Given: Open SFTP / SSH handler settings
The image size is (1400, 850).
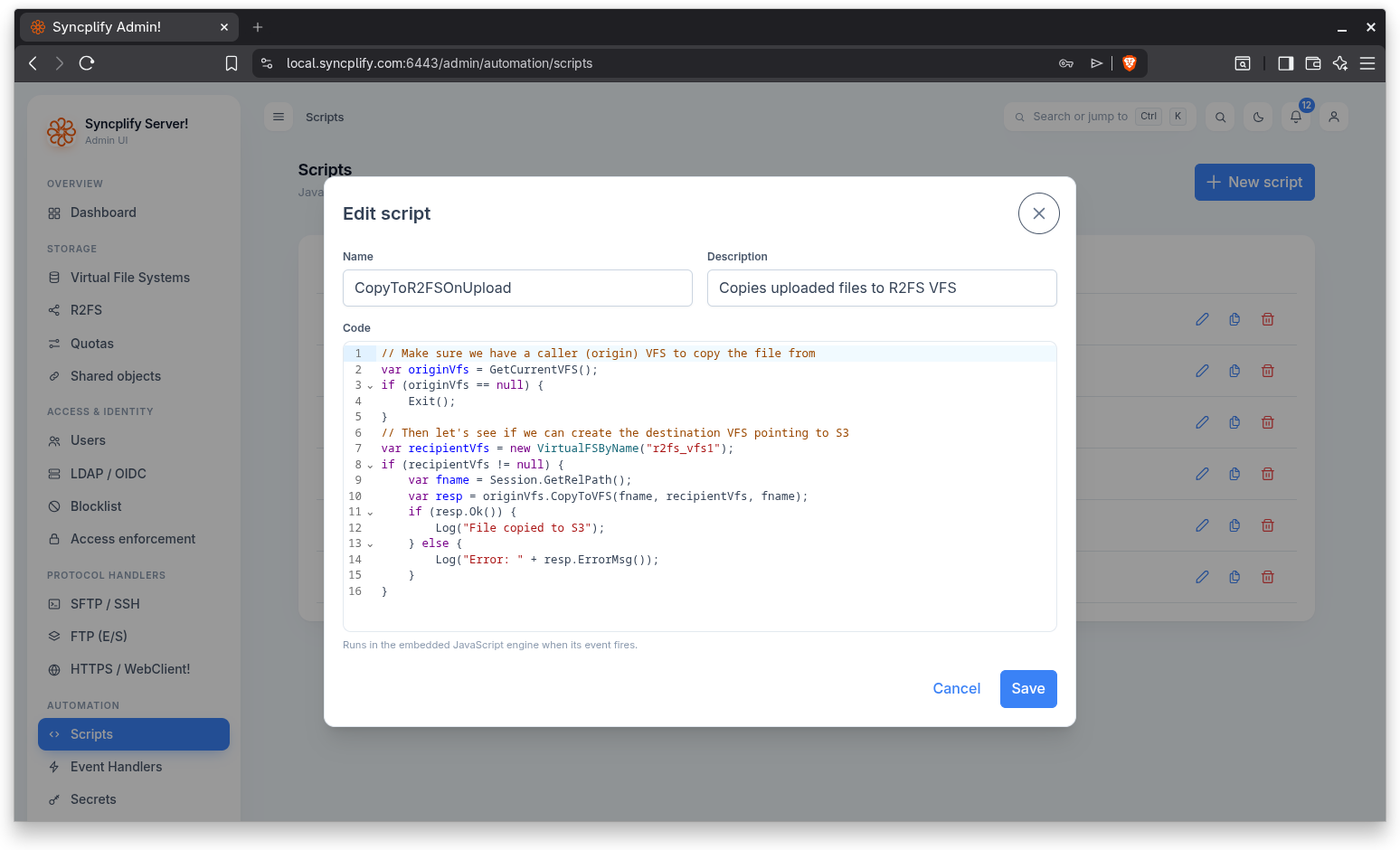Looking at the screenshot, I should point(134,604).
